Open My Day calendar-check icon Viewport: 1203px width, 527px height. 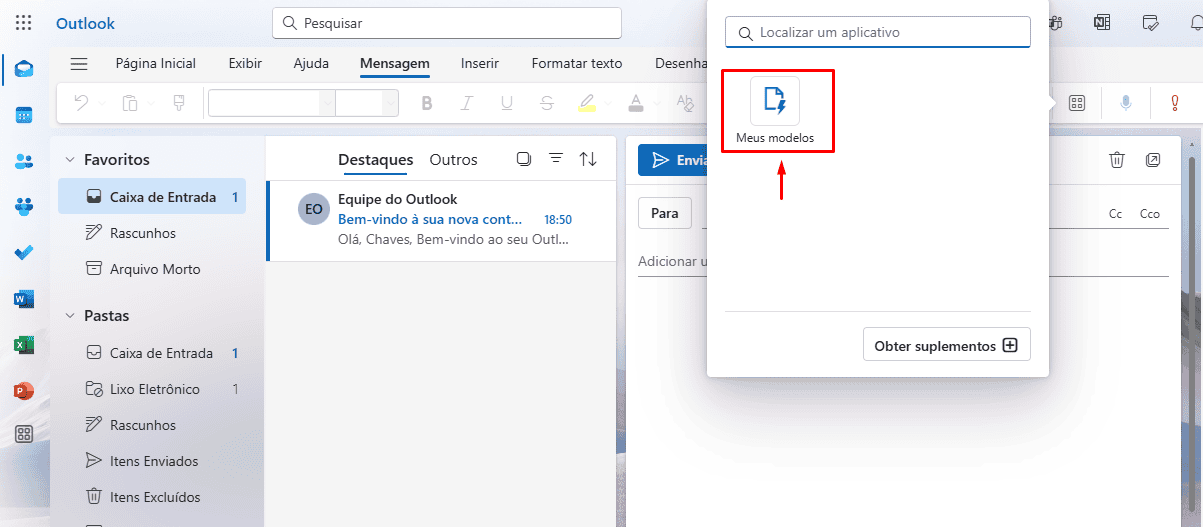point(1150,22)
